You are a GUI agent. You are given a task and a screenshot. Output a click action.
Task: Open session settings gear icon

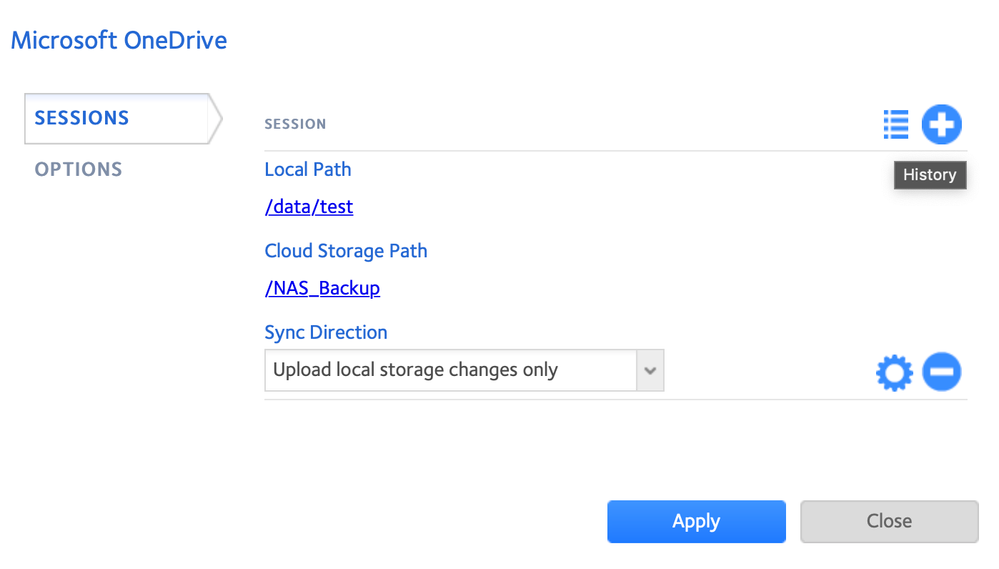tap(895, 372)
